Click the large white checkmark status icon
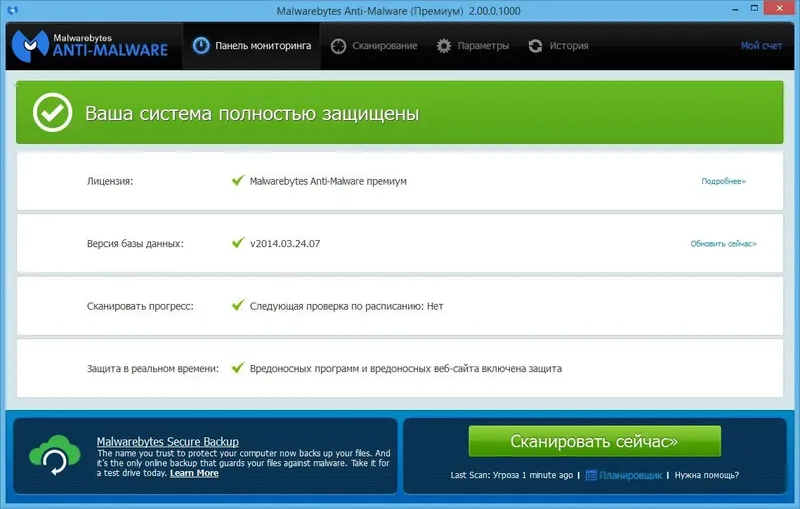 (52, 112)
